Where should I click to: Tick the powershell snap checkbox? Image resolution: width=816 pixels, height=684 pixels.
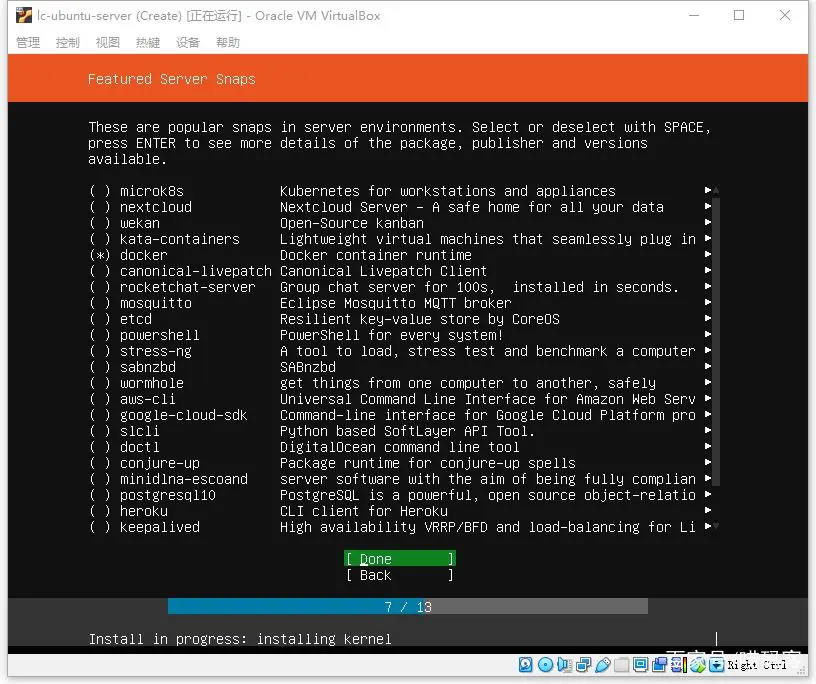click(x=100, y=335)
